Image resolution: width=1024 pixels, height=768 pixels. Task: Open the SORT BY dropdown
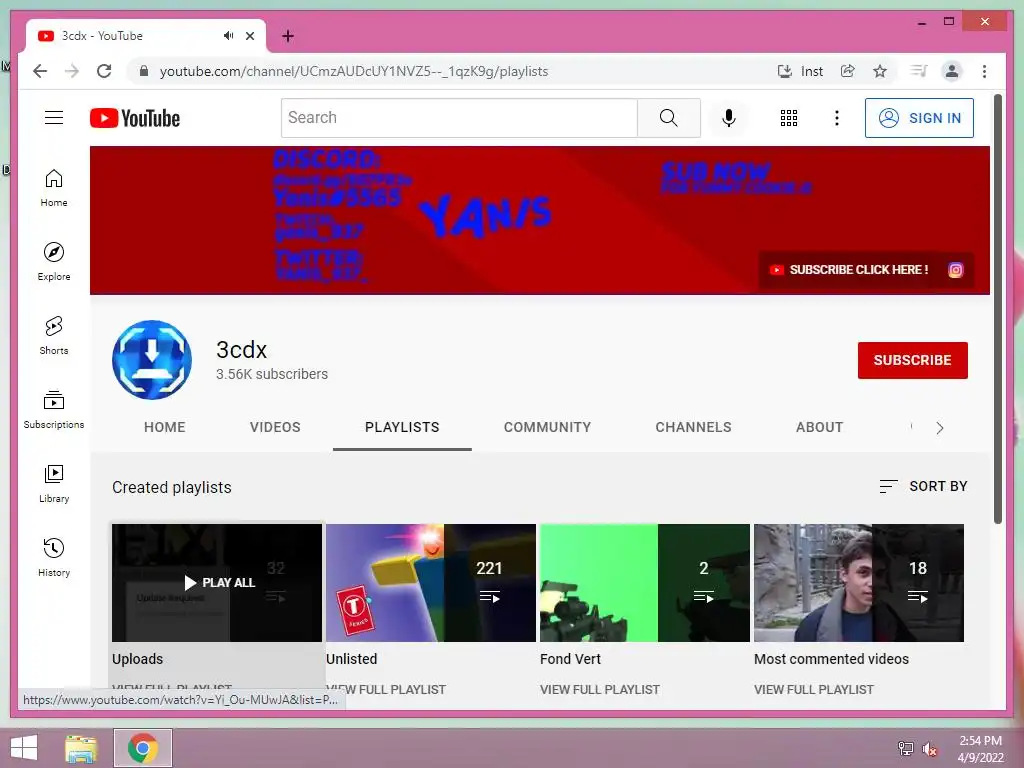(x=923, y=486)
